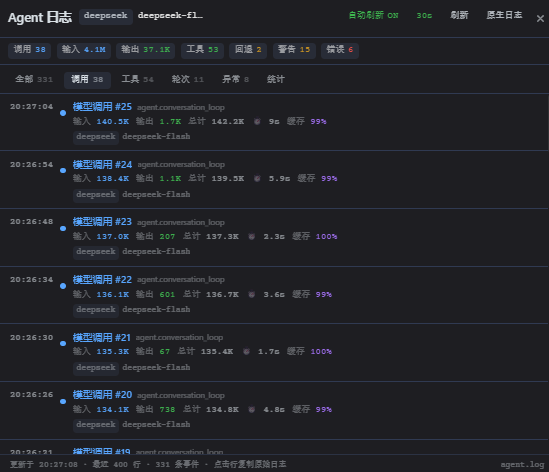Click the deepseek tag in call #20 row
Image resolution: width=549 pixels, height=472 pixels.
tap(96, 425)
